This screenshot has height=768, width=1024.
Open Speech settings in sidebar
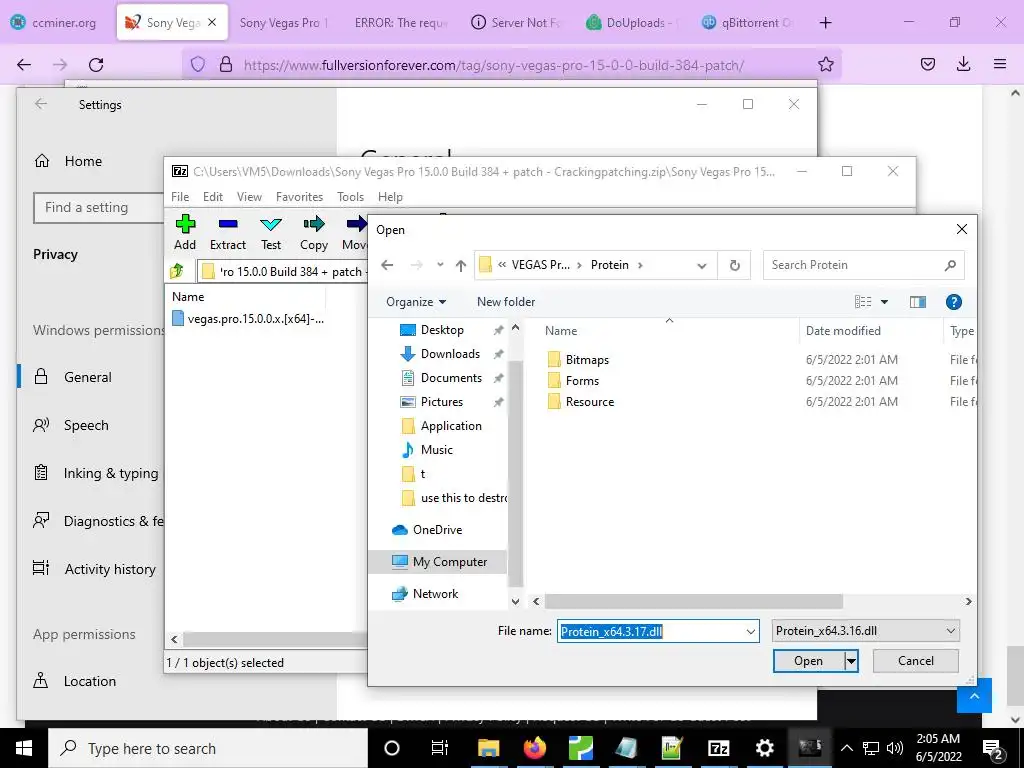click(x=86, y=425)
